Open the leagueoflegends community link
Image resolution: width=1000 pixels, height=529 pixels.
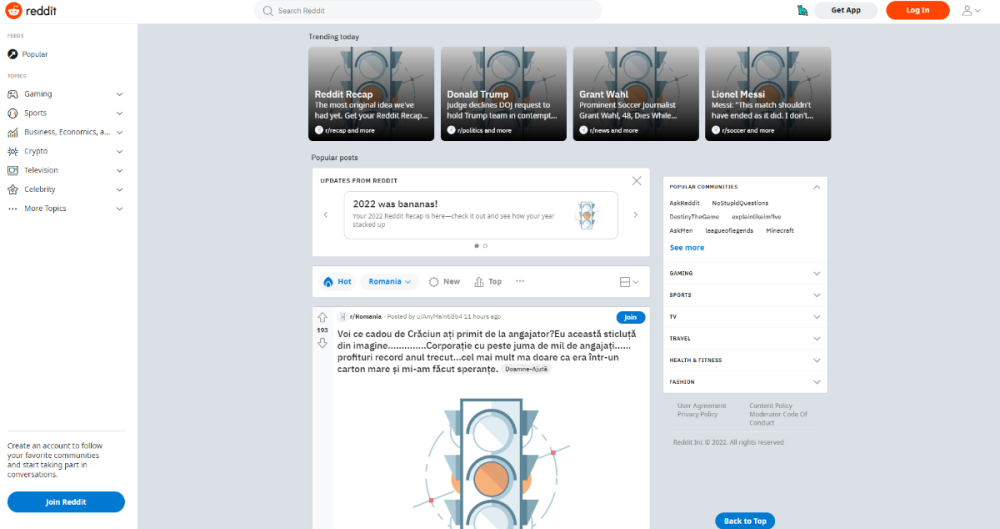click(729, 231)
